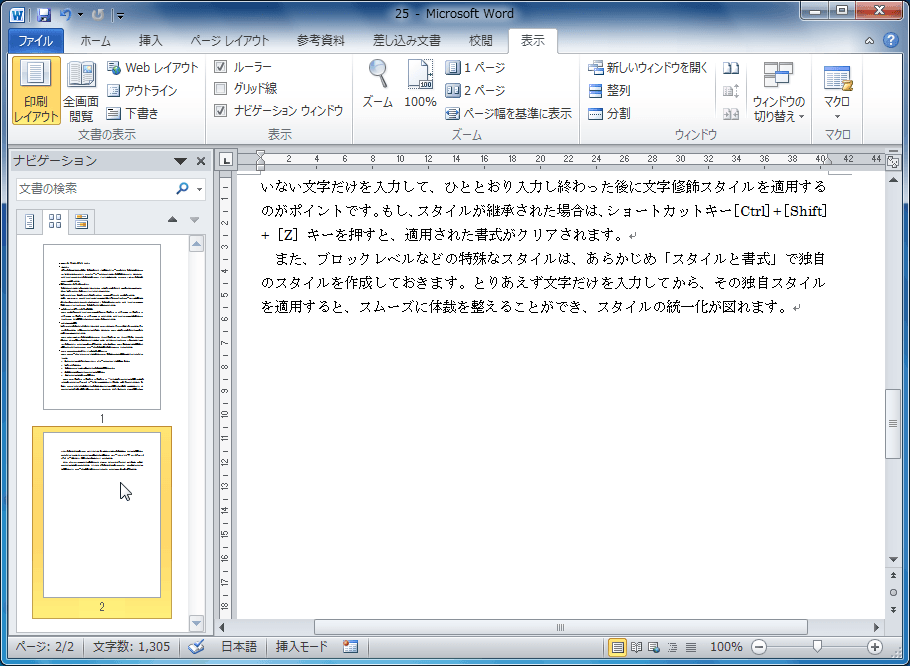Switch to headings browse tab in navigation
The width and height of the screenshot is (910, 666).
coord(30,222)
